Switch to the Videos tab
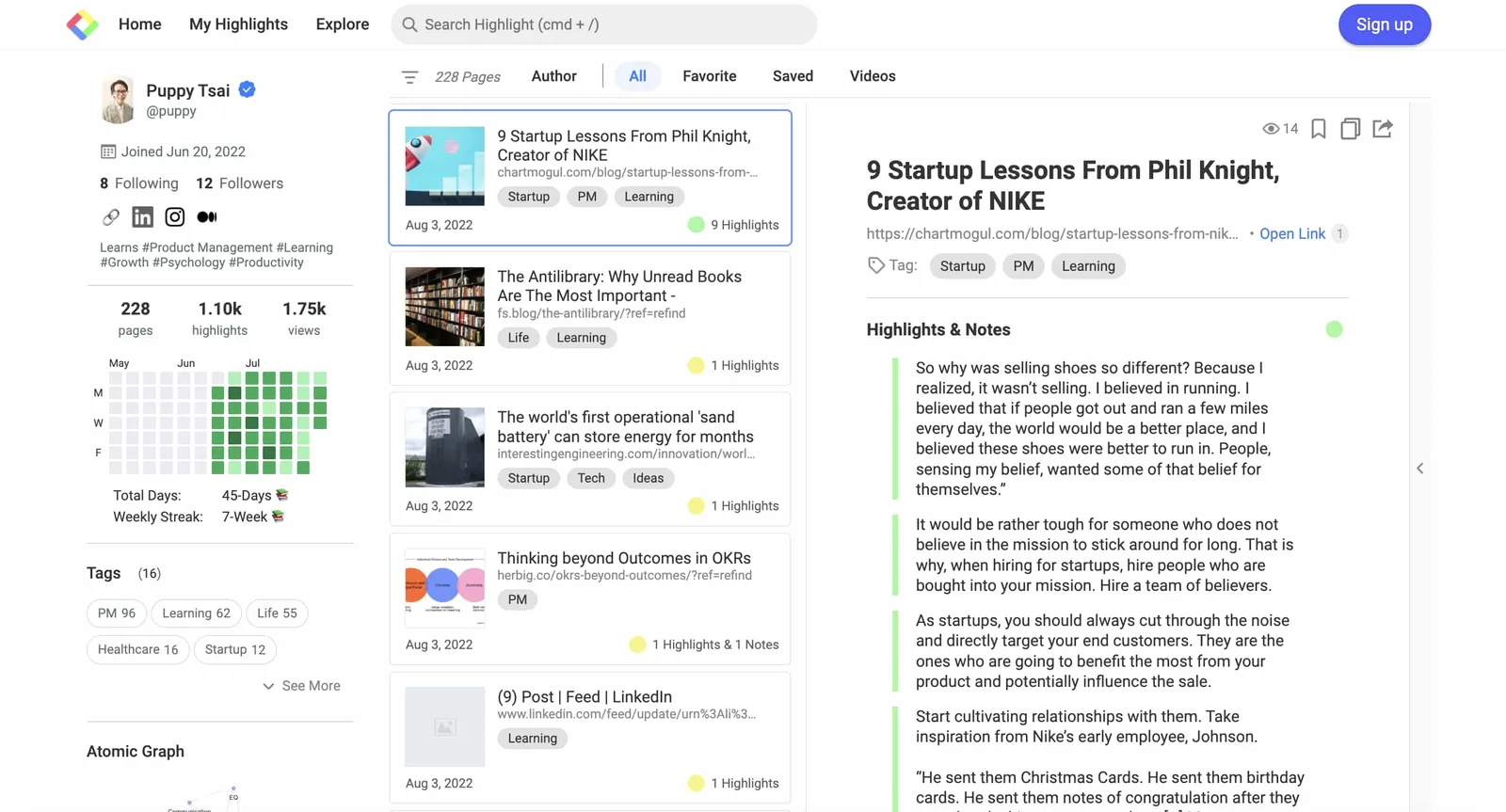This screenshot has width=1506, height=812. (x=873, y=76)
